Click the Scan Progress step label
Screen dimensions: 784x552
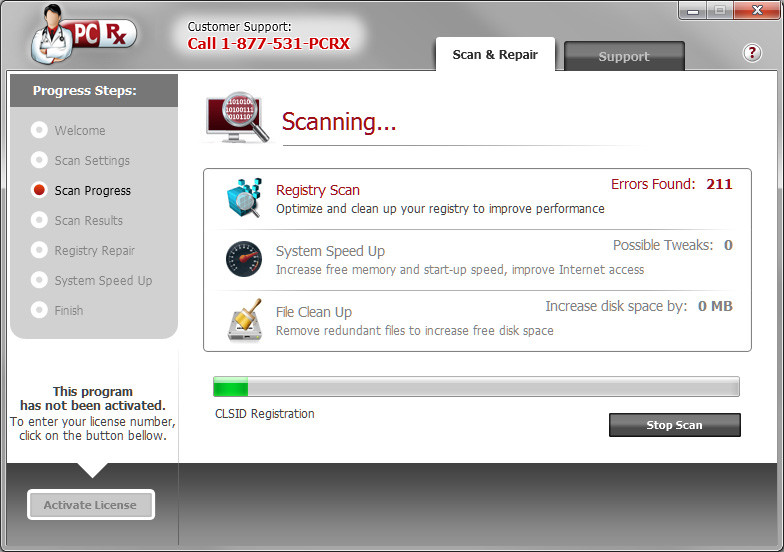(92, 190)
